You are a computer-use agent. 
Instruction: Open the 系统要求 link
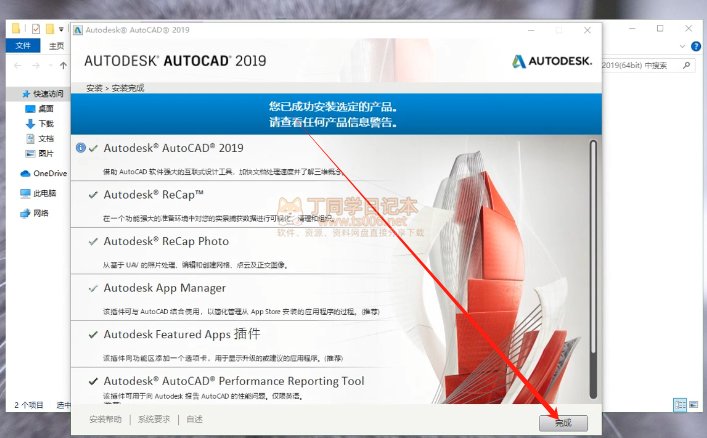point(154,419)
